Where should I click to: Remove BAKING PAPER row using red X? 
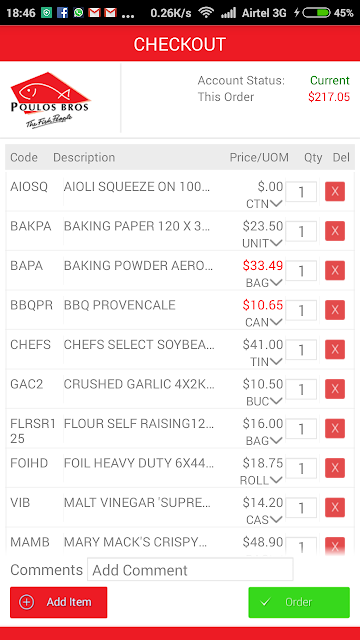(x=335, y=231)
